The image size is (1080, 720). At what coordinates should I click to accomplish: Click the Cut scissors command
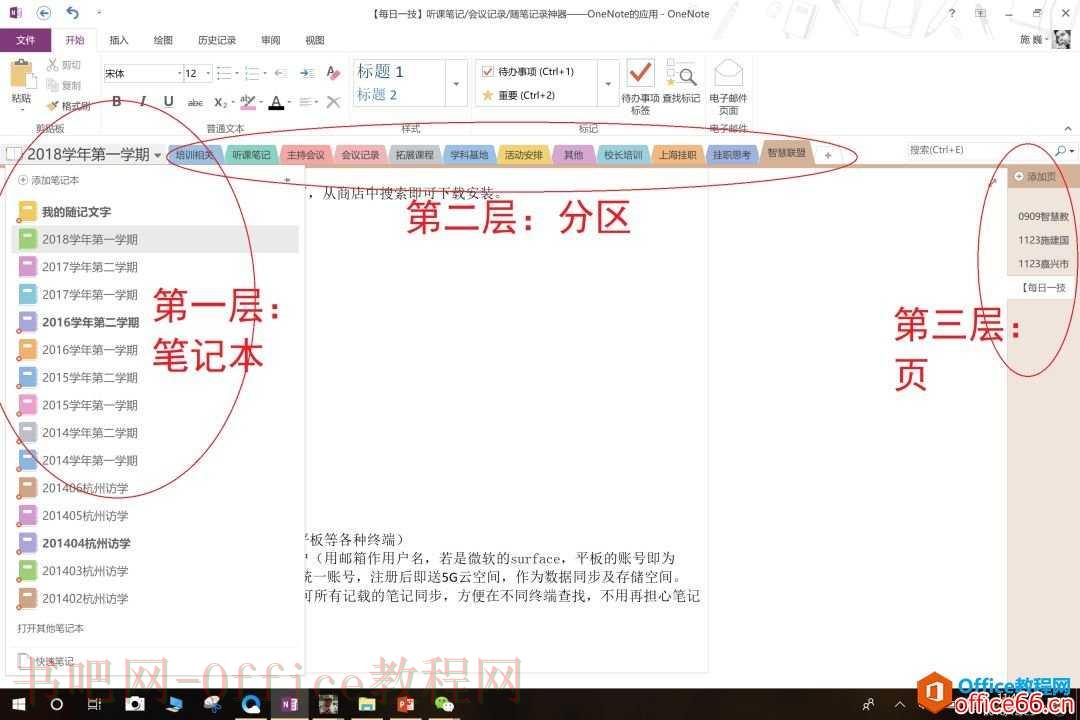63,65
